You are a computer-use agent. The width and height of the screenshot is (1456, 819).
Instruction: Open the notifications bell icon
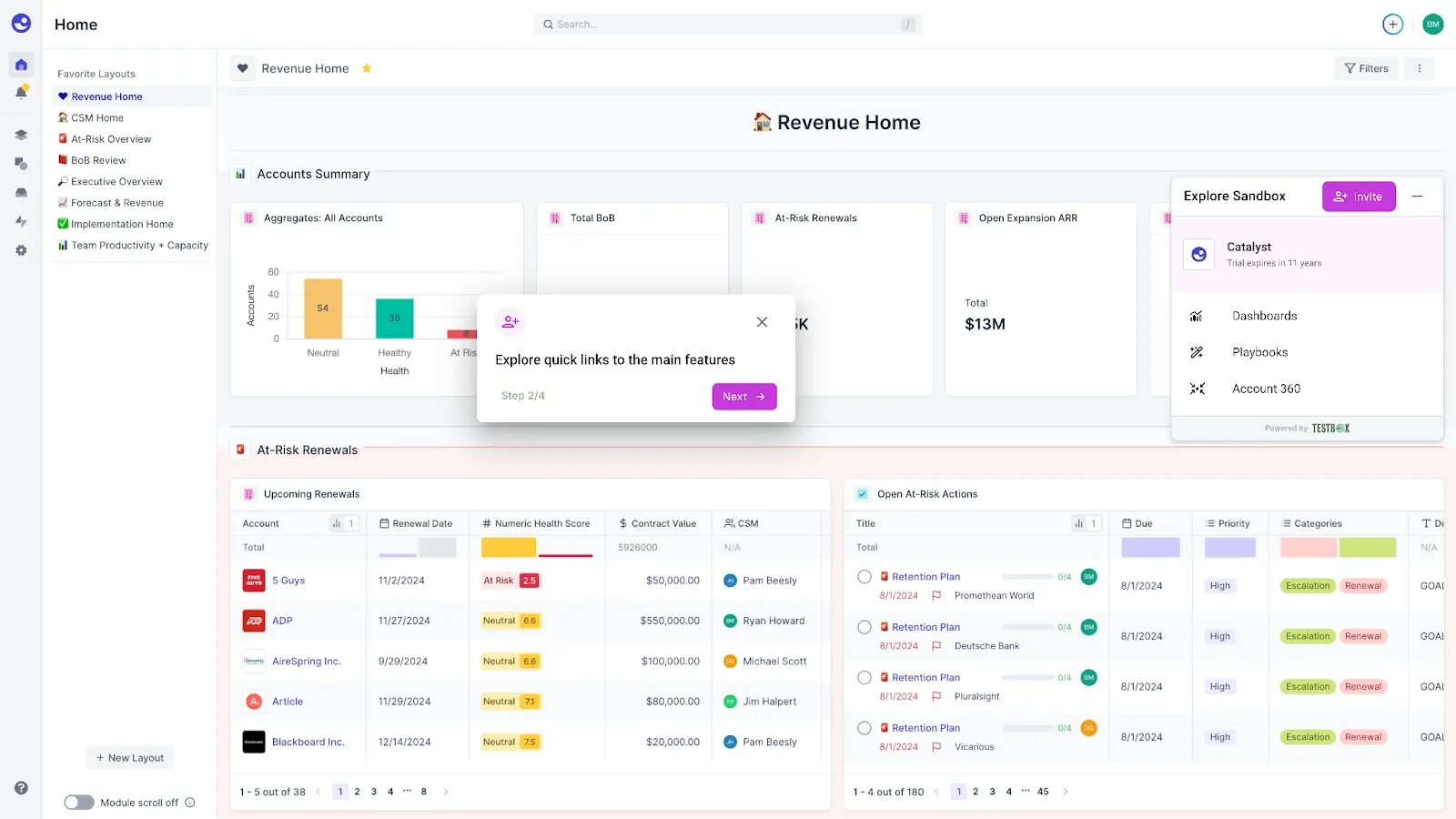click(x=21, y=92)
